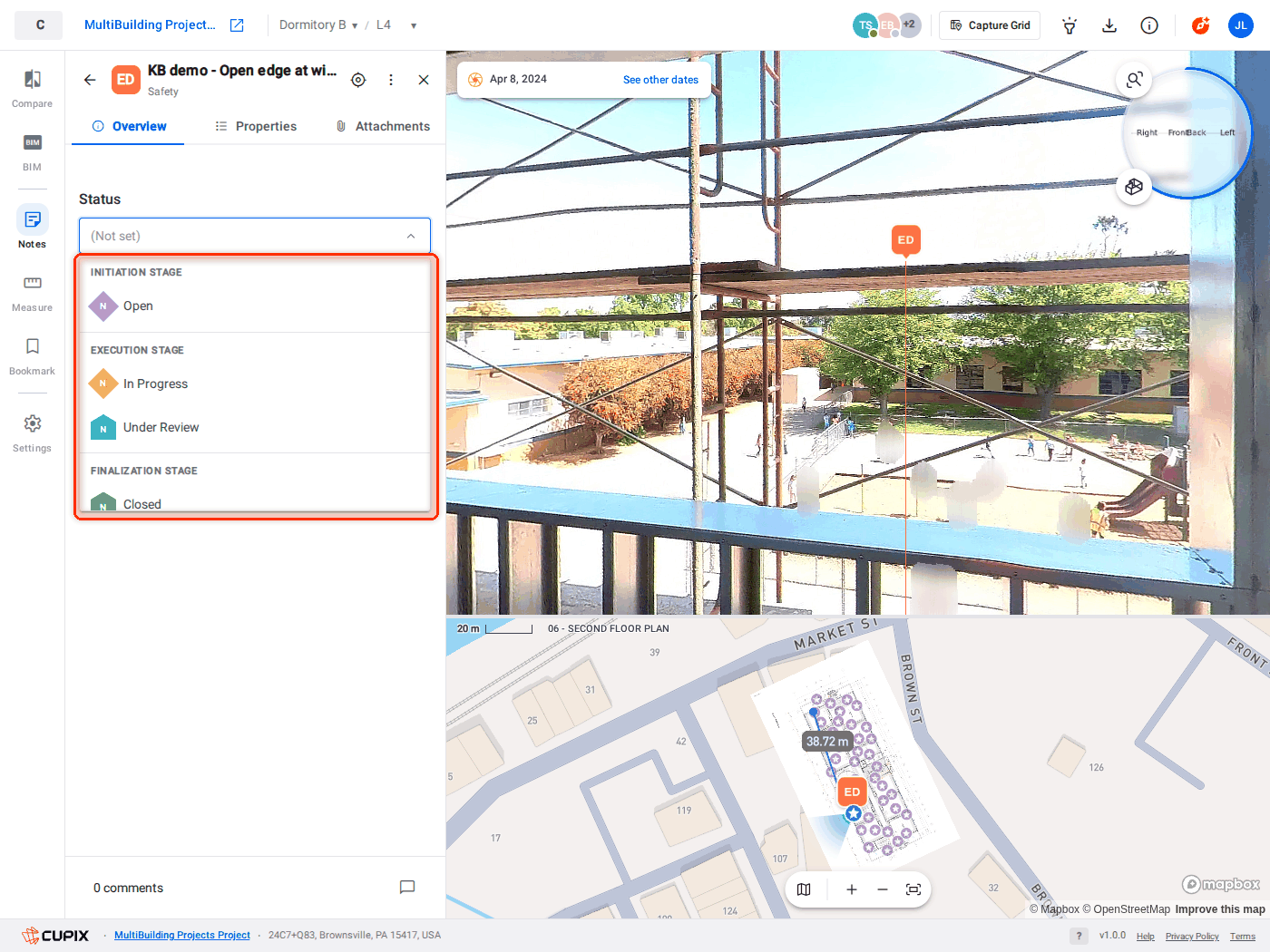Switch to the Attachments tab
Image resolution: width=1270 pixels, height=952 pixels.
pos(383,126)
